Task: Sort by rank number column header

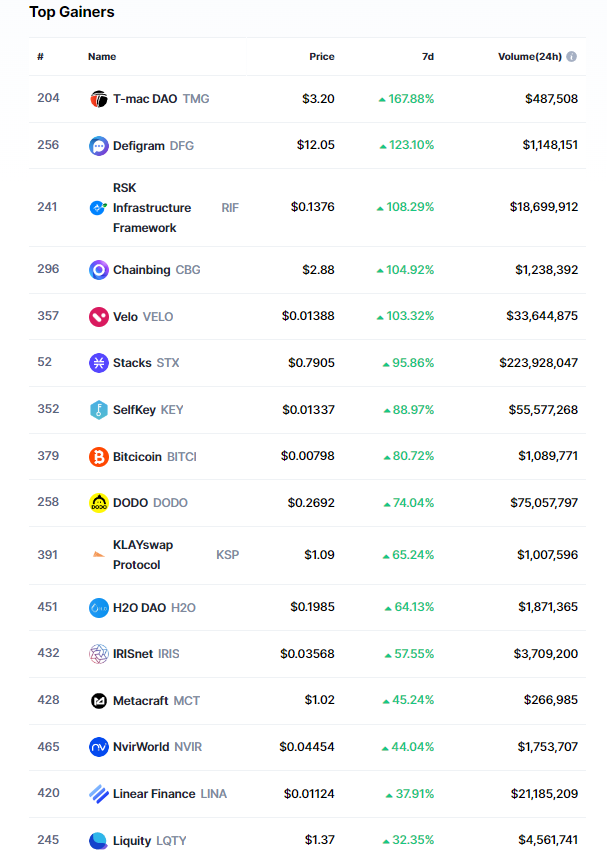Action: pos(40,57)
